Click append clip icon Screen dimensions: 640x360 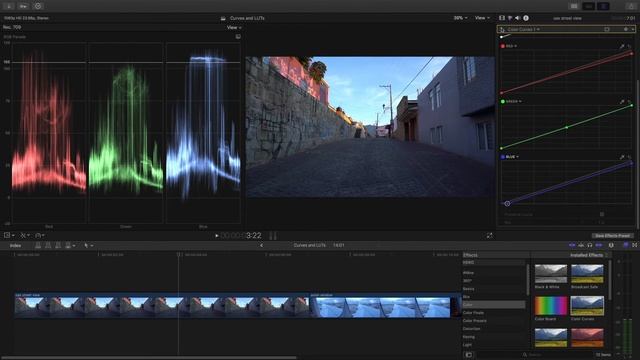[58, 245]
